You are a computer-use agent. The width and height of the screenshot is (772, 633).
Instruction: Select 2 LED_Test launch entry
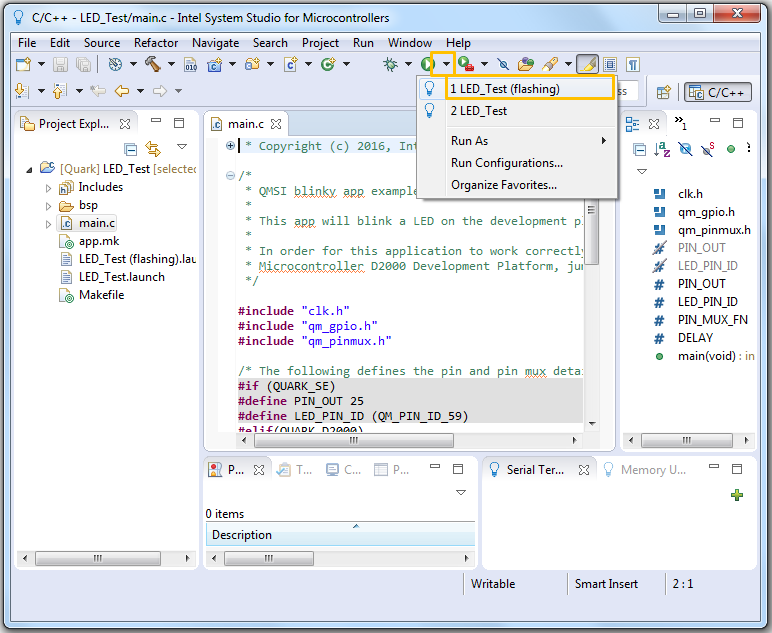517,111
